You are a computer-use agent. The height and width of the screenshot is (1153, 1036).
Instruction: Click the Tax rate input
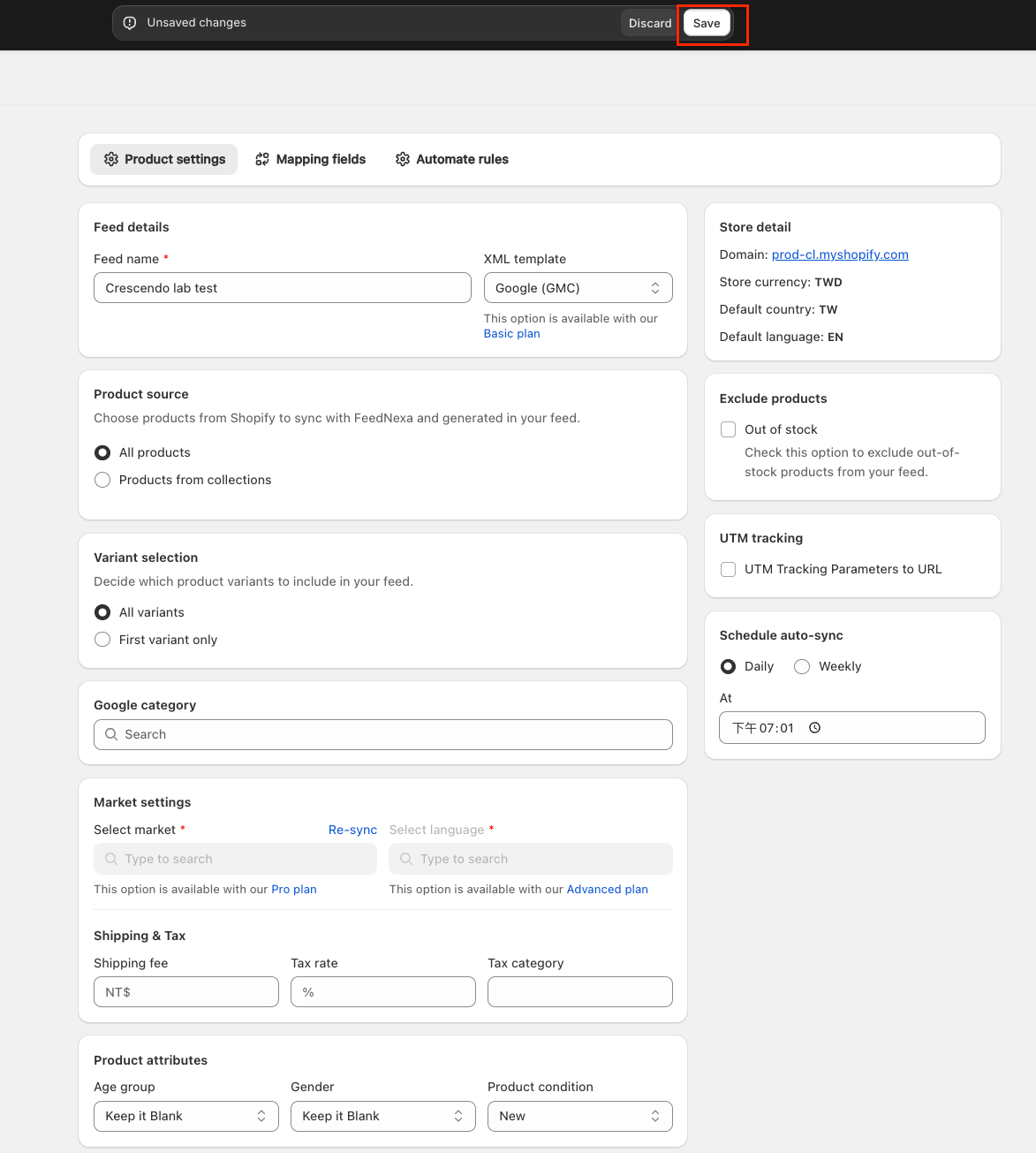383,992
